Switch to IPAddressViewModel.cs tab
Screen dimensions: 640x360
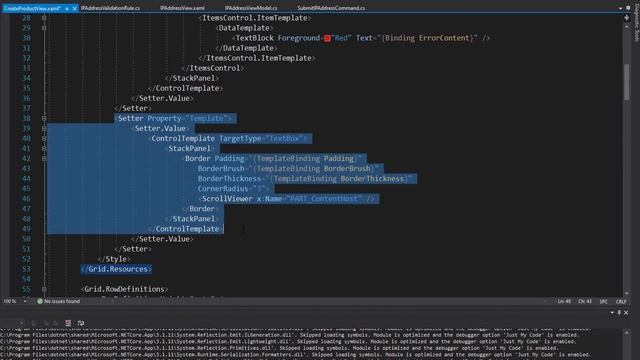(x=251, y=8)
